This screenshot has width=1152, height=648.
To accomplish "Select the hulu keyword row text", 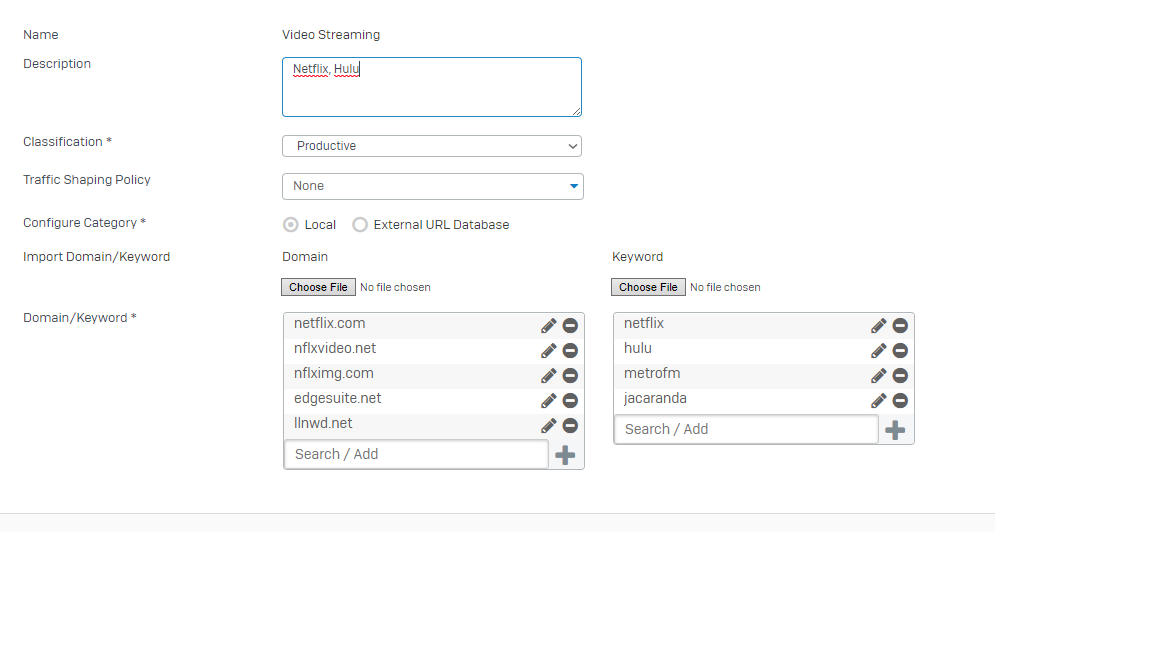I will [x=638, y=348].
